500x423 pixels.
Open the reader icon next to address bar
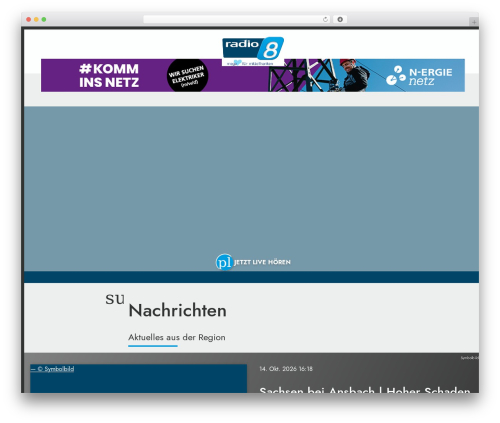(x=340, y=20)
